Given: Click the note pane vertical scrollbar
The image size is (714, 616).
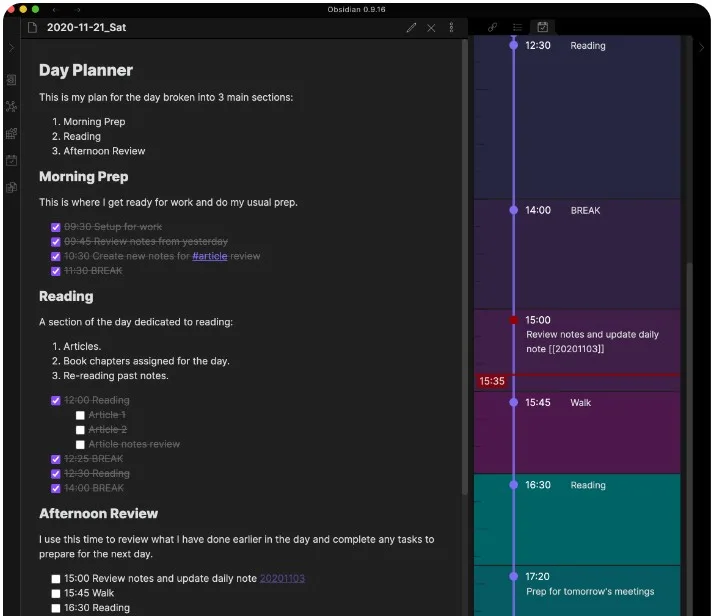Looking at the screenshot, I should (x=464, y=267).
